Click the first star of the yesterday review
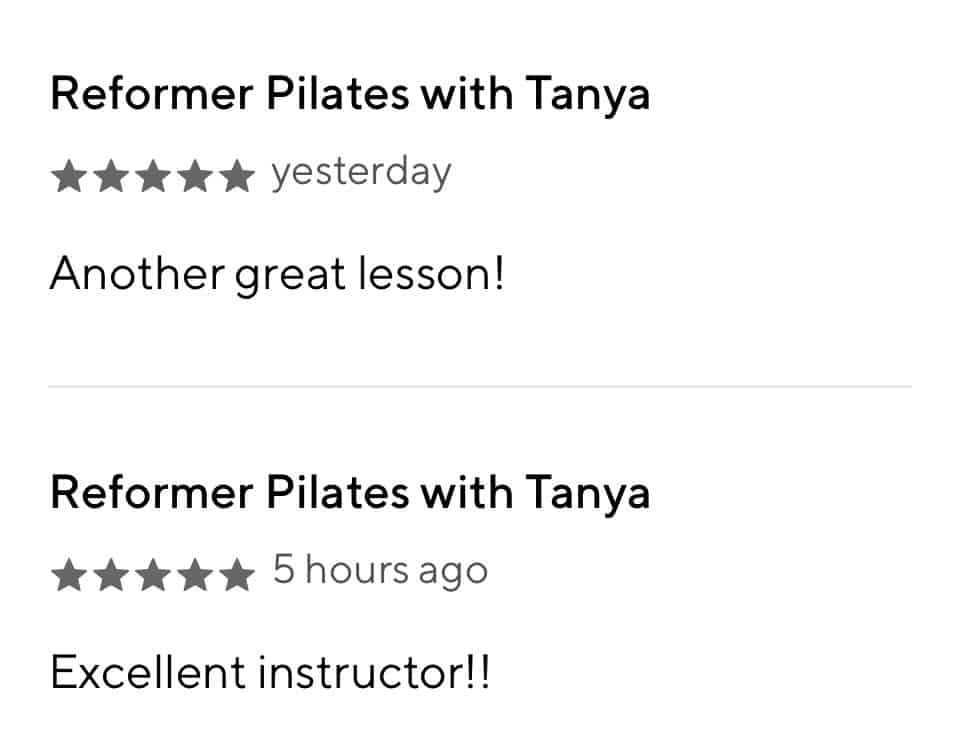Viewport: 960px width, 748px height. (x=69, y=178)
